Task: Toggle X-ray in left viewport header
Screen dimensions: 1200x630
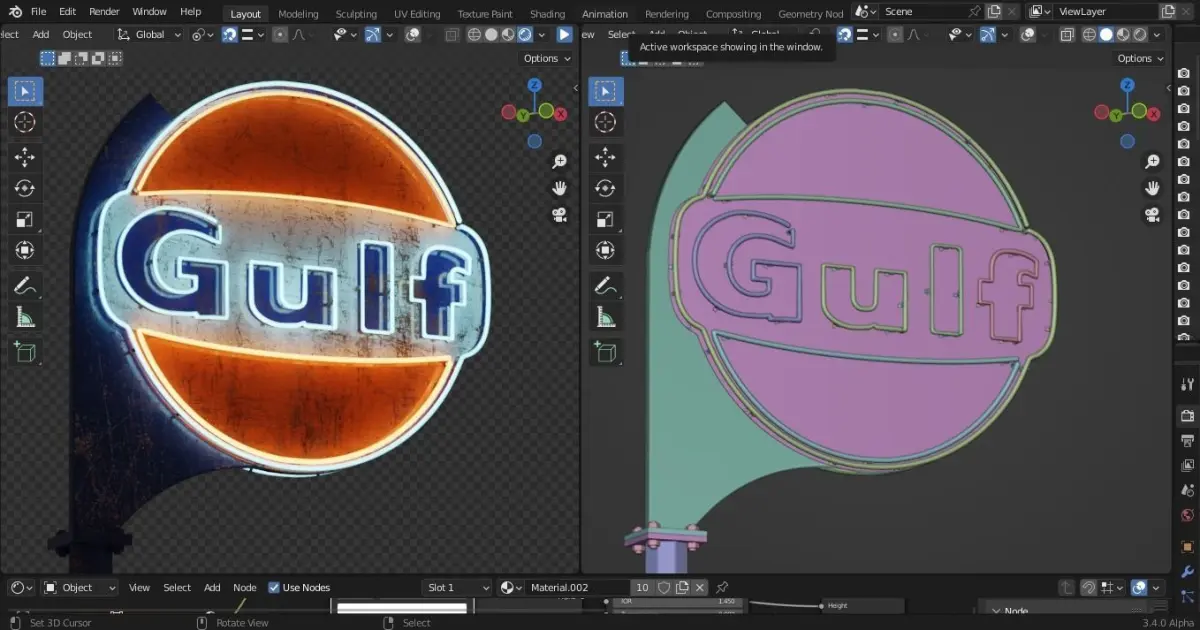Action: tap(452, 34)
